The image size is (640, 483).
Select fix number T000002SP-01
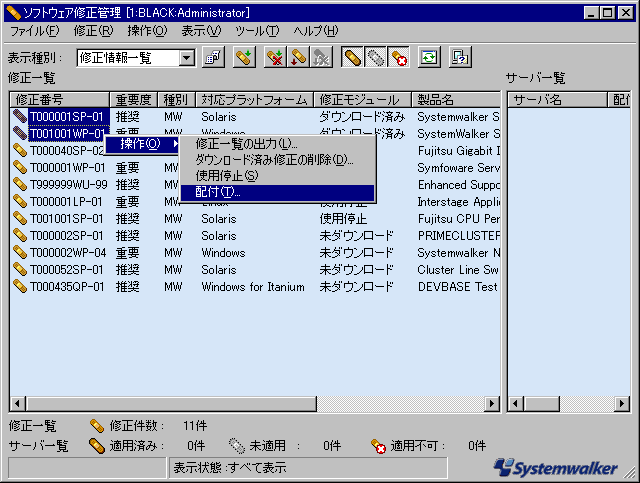(x=67, y=236)
